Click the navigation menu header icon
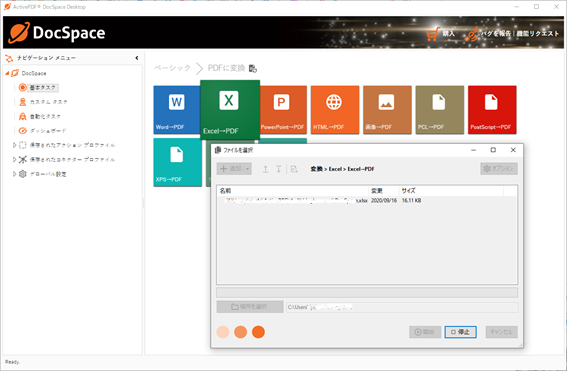Viewport: 567px width, 371px height. [9, 58]
